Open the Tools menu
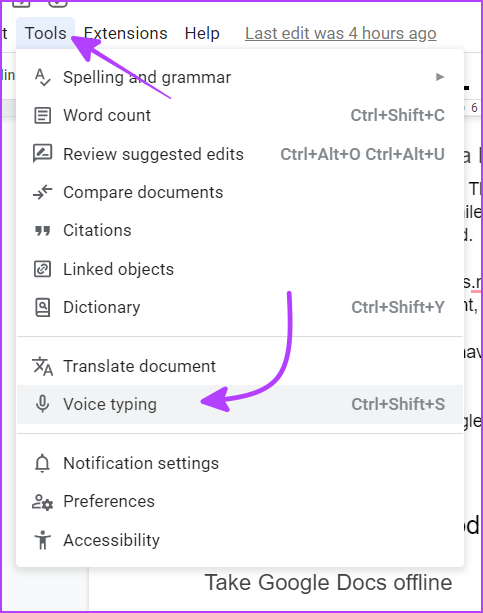 point(45,33)
